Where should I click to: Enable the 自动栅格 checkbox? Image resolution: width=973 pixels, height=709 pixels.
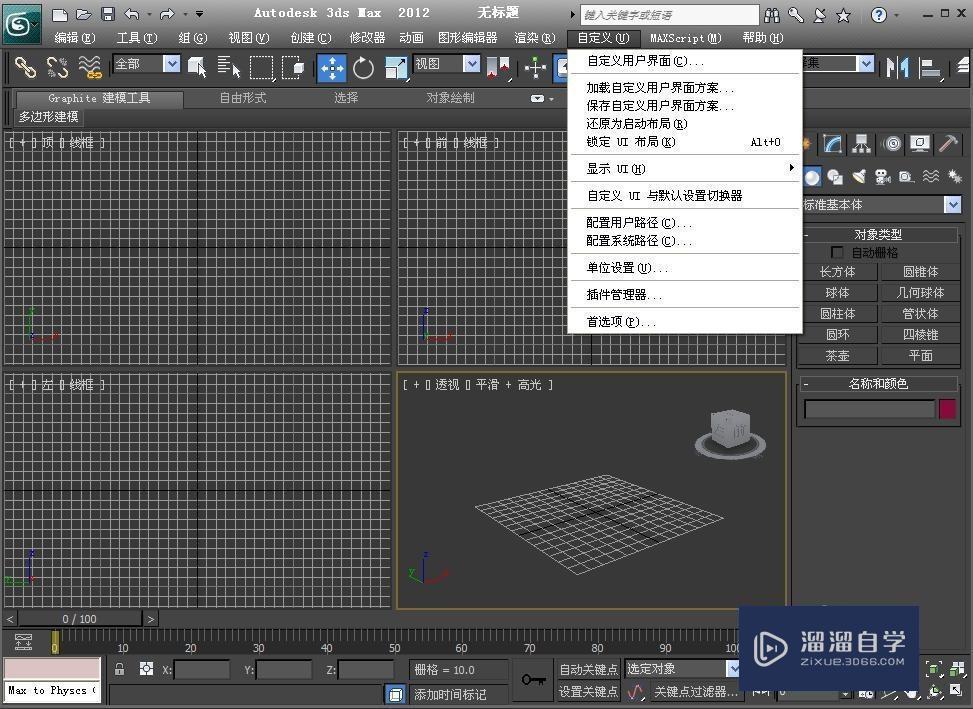pyautogui.click(x=838, y=252)
